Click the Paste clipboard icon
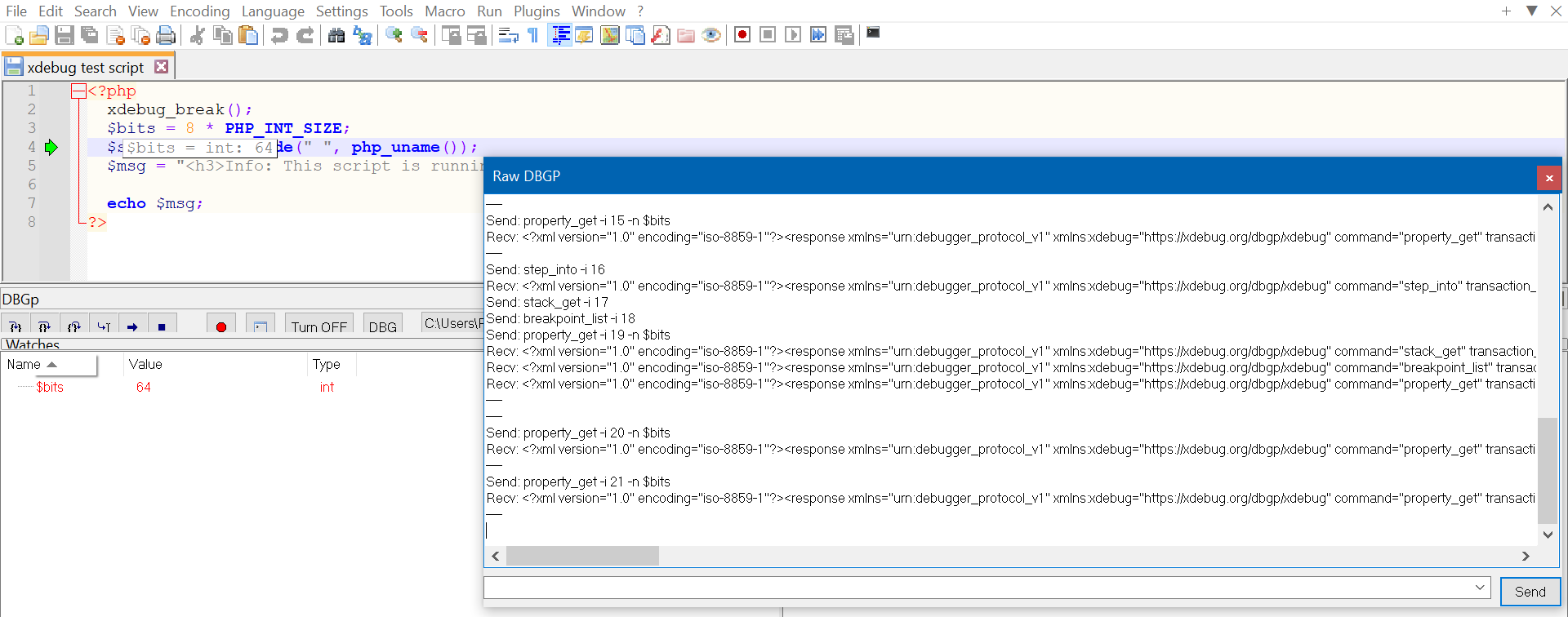1568x617 pixels. [247, 35]
